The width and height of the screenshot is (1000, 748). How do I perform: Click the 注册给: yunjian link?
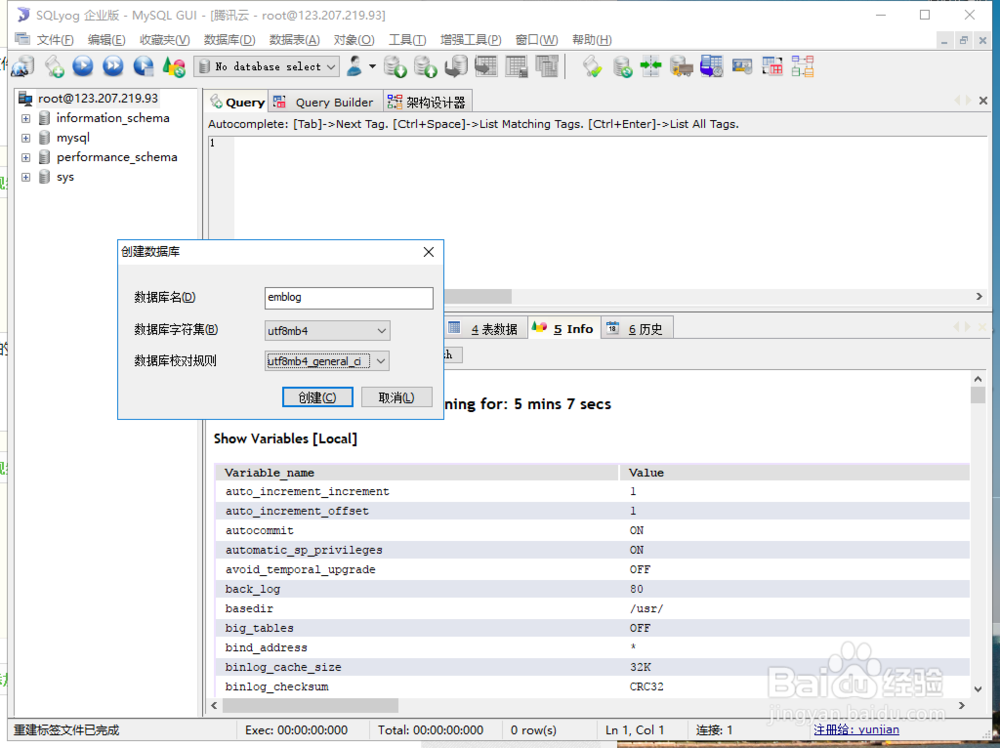pos(856,730)
